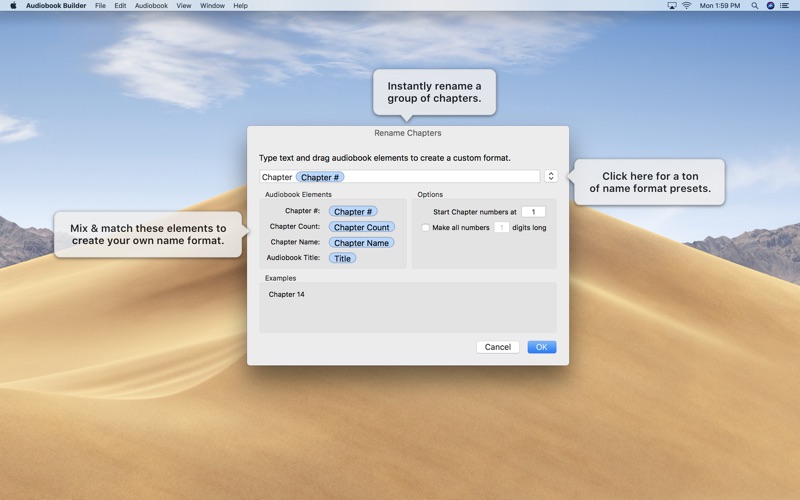Screen dimensions: 800x500
Task: Click the custom name format text field
Action: (x=440, y=177)
